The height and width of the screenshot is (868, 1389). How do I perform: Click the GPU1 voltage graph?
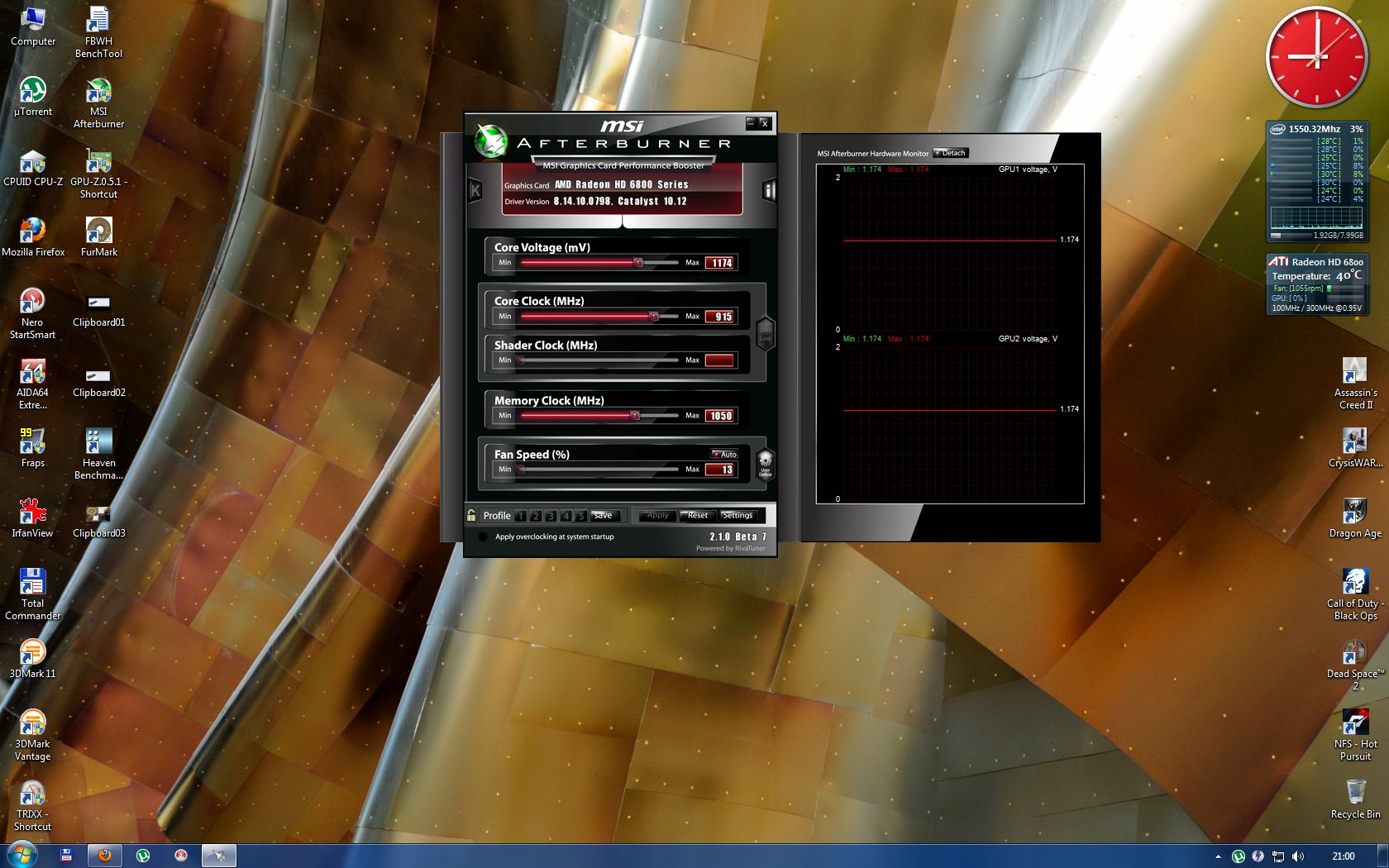pyautogui.click(x=950, y=249)
